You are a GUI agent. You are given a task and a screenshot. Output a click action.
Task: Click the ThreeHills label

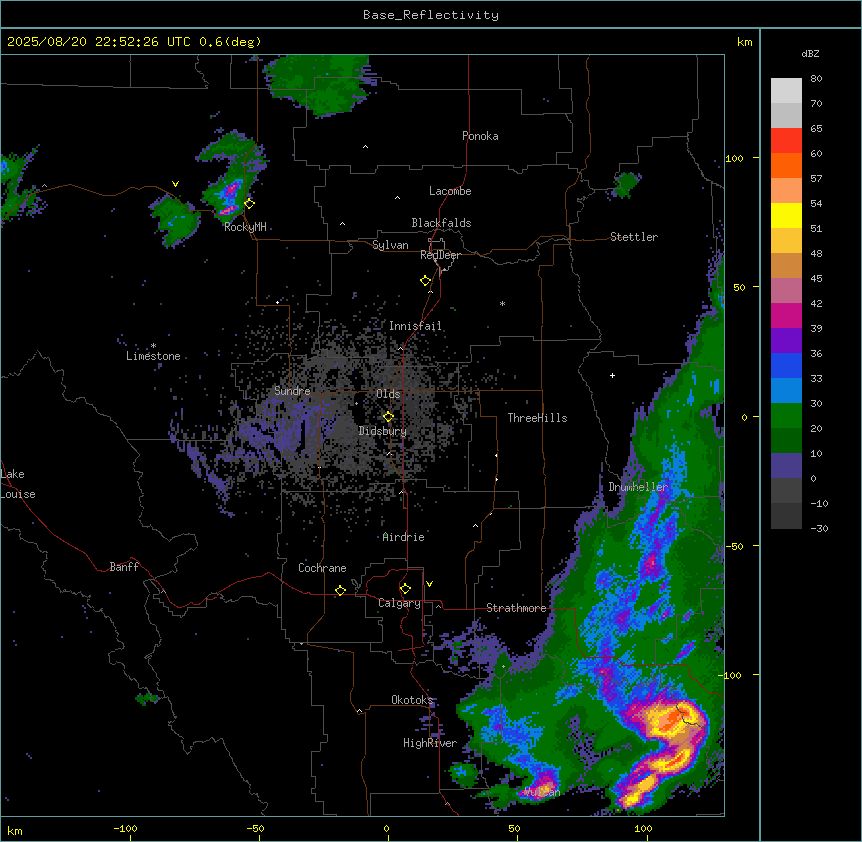click(x=537, y=418)
